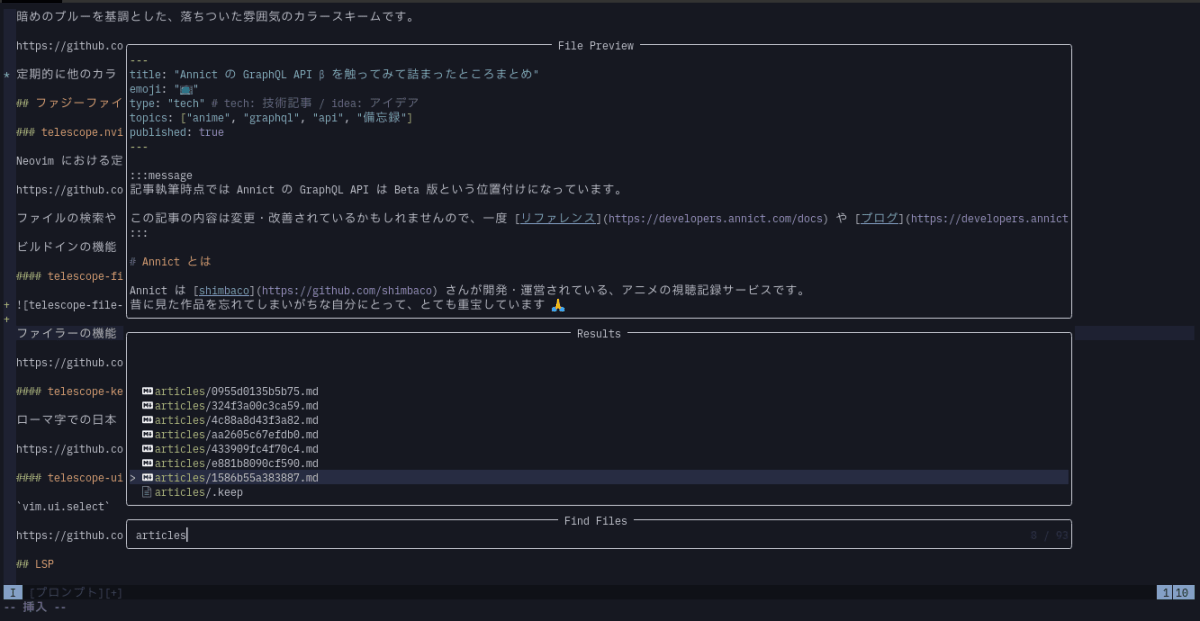Viewport: 1200px width, 621px height.
Task: Click the リファレンス link in preview
Action: 558,218
